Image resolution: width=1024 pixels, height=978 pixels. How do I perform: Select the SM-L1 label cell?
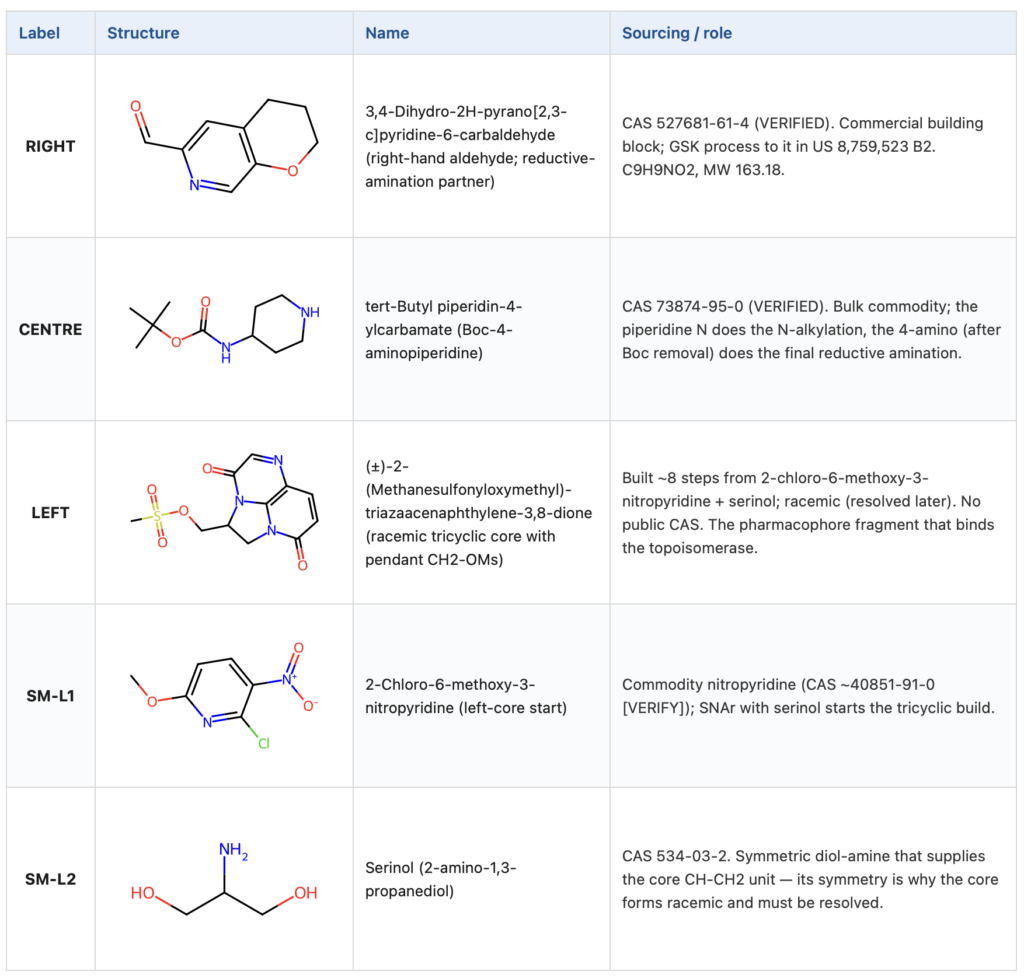coord(50,696)
